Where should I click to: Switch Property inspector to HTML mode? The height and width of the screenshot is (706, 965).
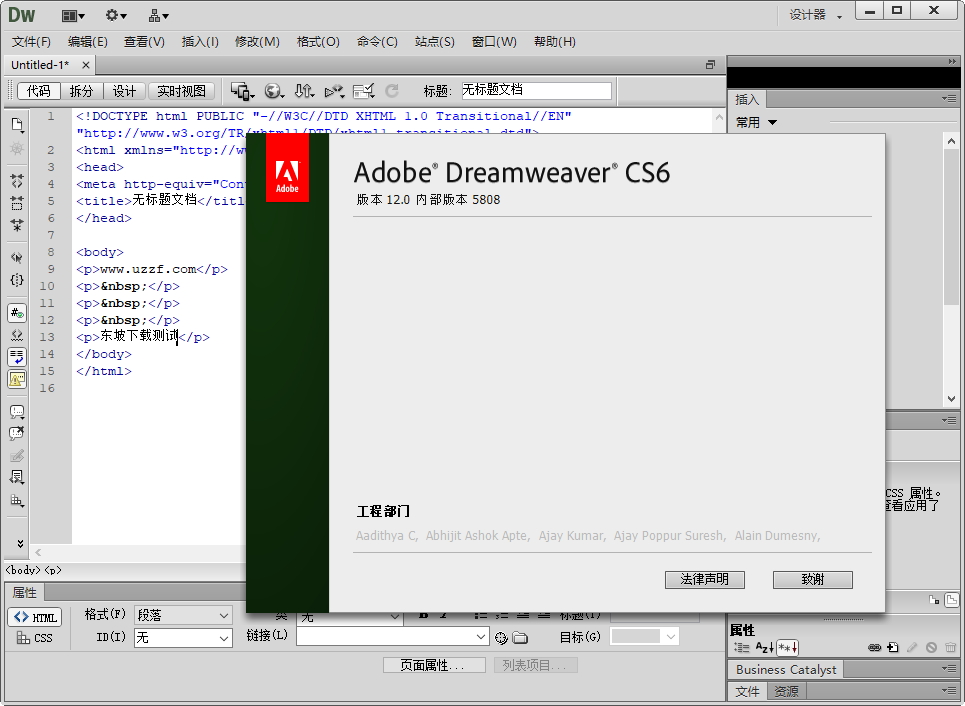point(35,617)
